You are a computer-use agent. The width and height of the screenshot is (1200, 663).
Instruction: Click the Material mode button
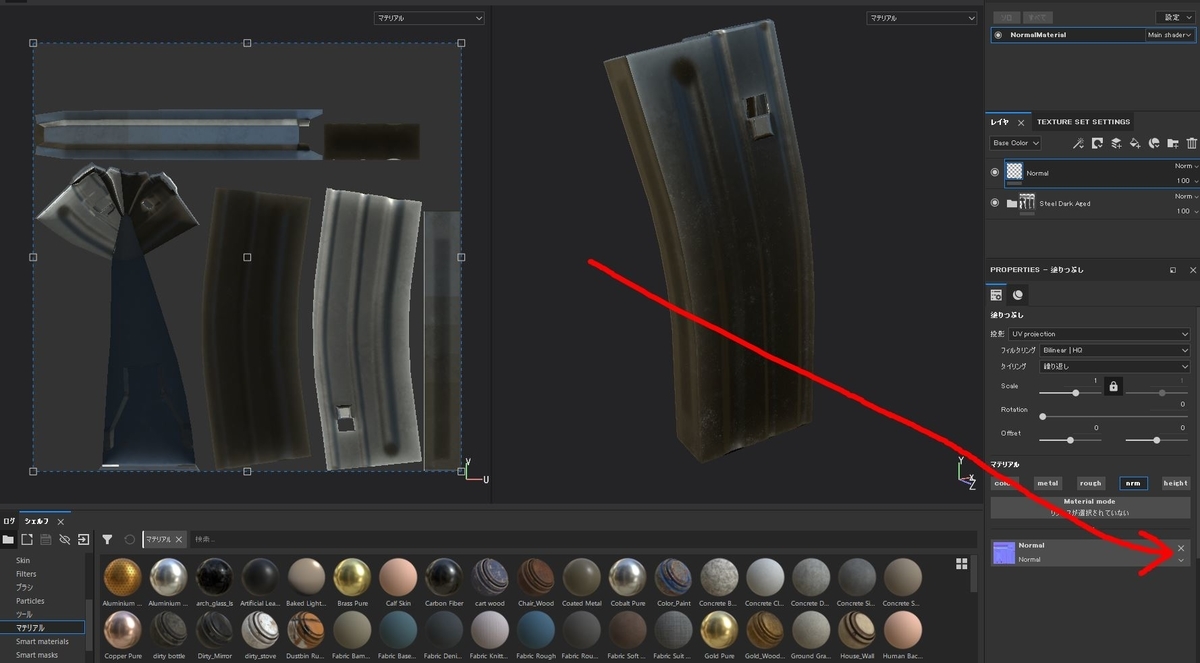click(x=1090, y=506)
